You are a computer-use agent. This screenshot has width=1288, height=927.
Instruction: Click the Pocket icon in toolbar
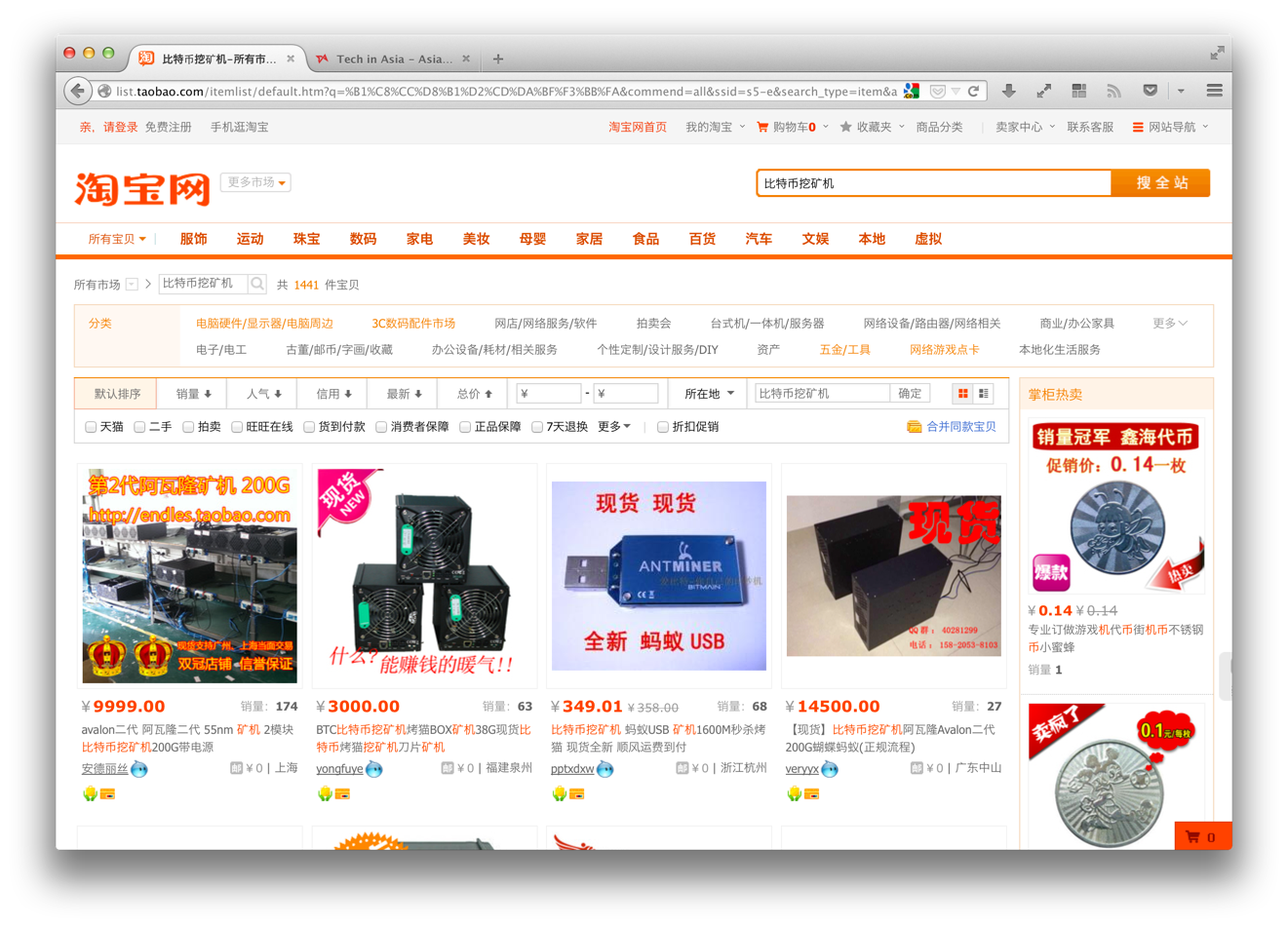pyautogui.click(x=1151, y=91)
